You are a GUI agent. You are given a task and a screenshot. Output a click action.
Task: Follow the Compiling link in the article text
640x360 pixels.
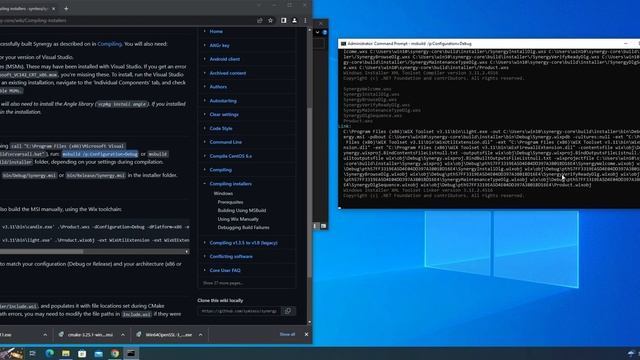(109, 44)
